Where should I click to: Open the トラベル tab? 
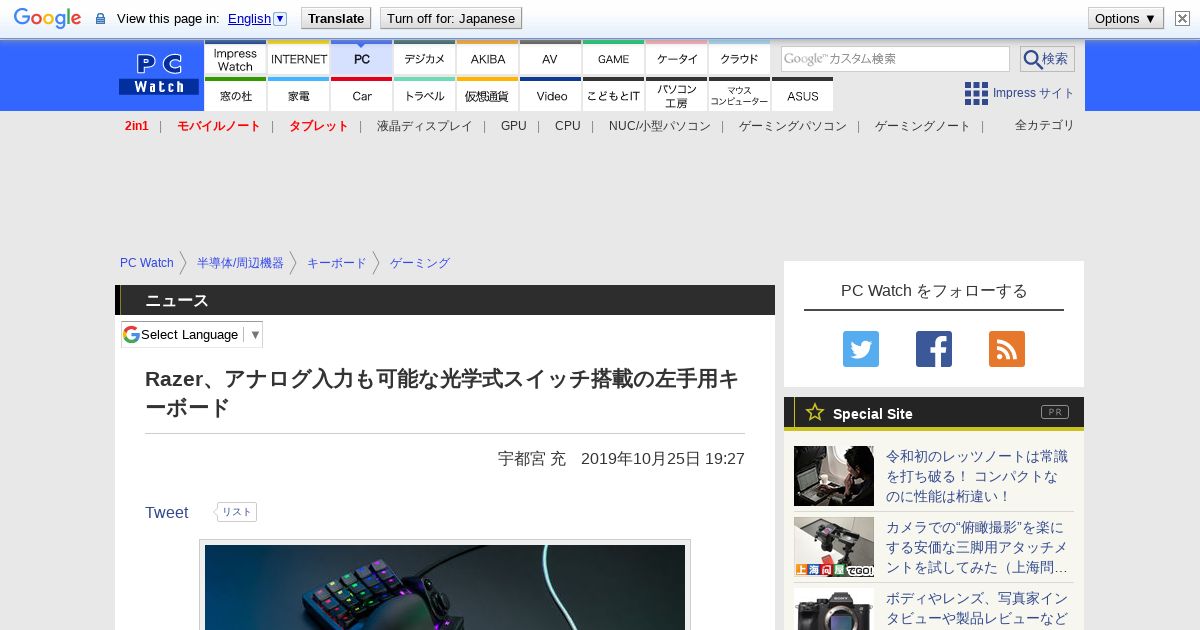tap(425, 95)
